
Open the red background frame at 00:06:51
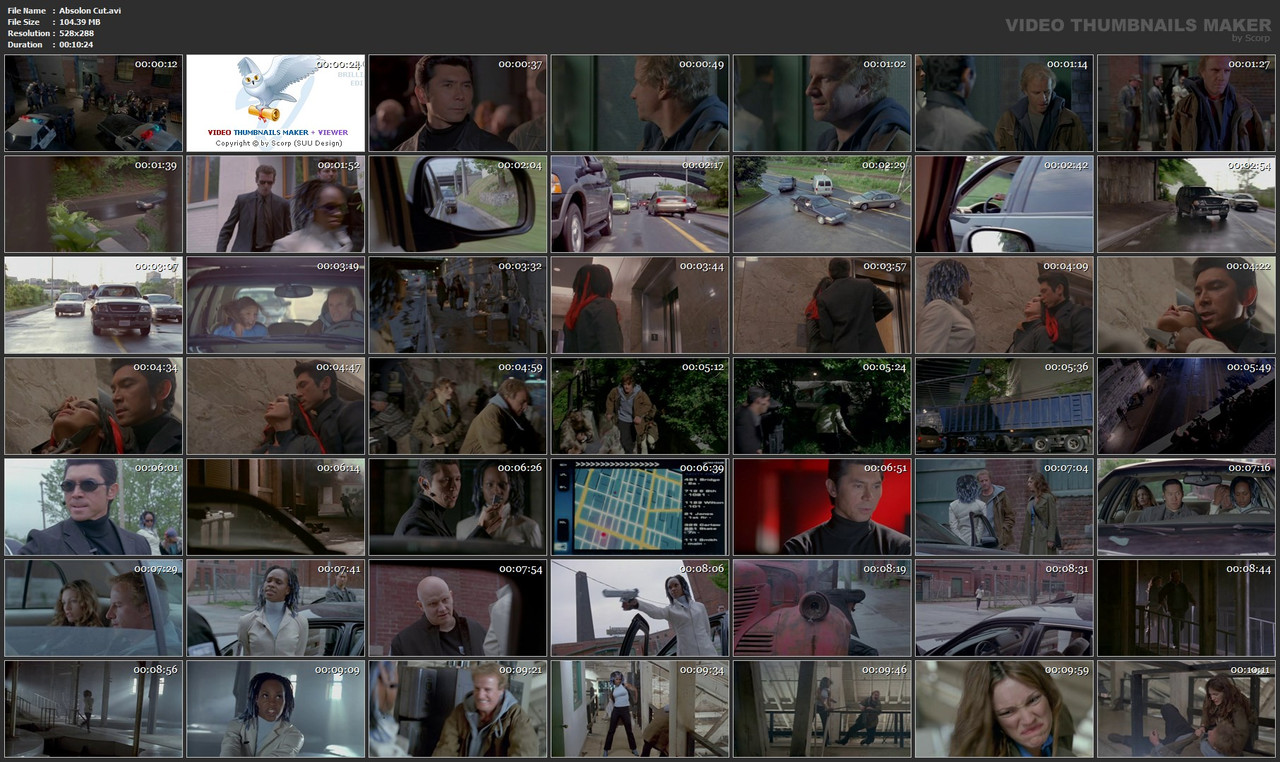click(x=822, y=507)
